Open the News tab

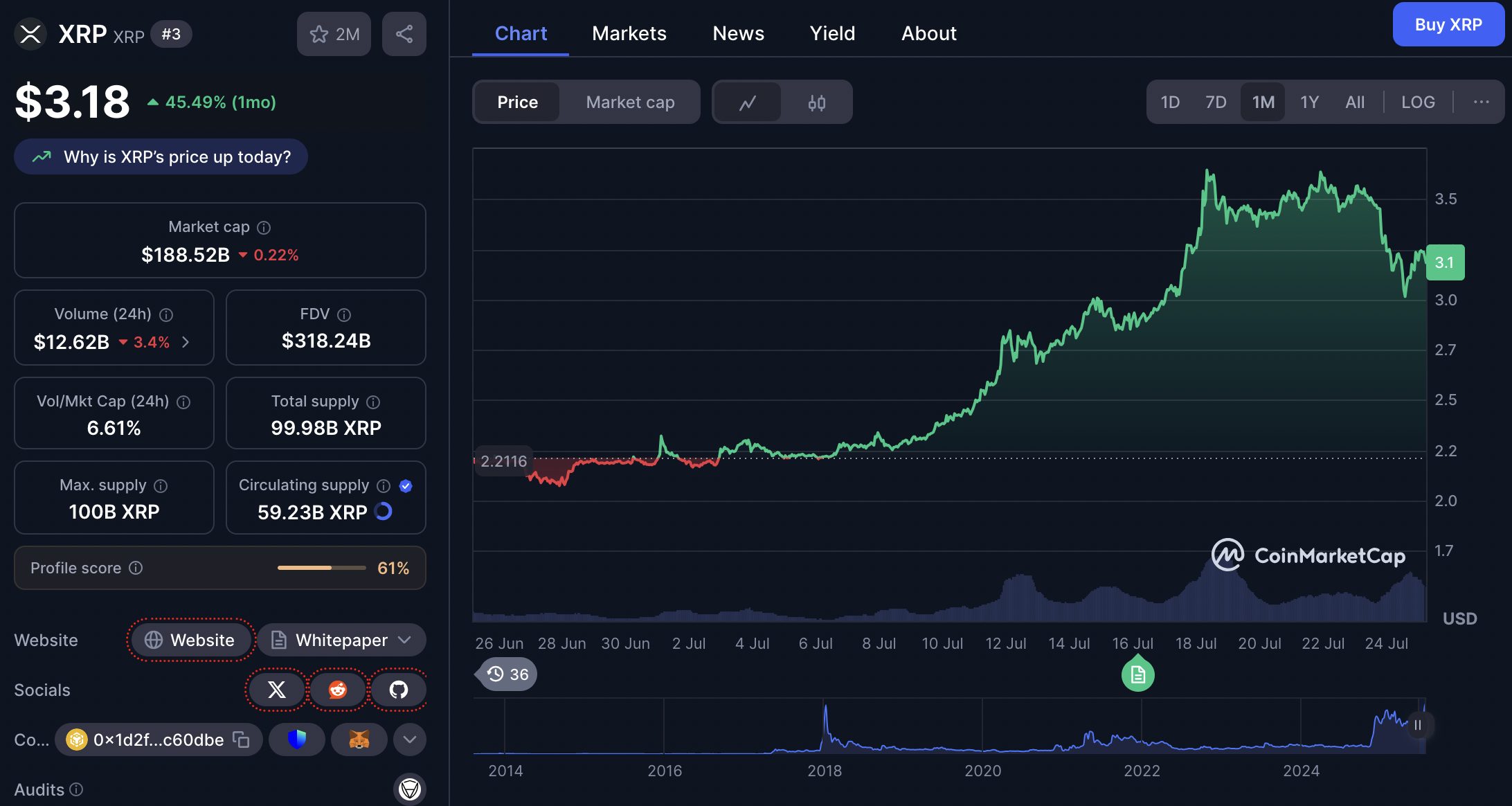[x=739, y=33]
